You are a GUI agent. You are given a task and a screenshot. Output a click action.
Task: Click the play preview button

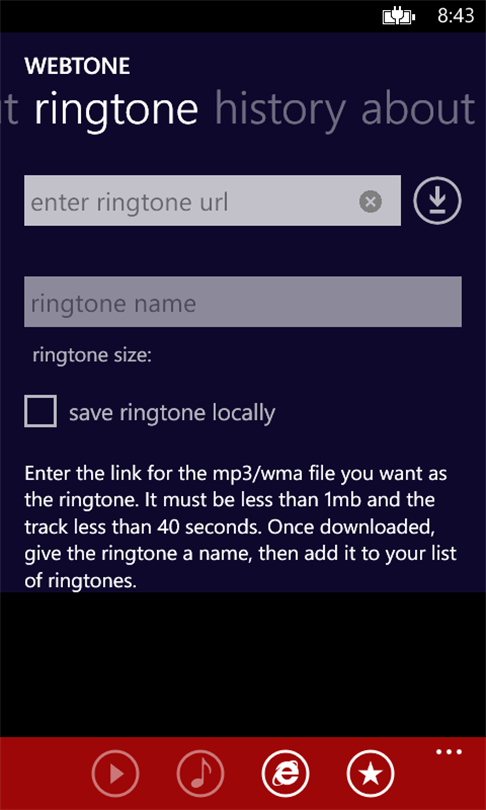[115, 773]
